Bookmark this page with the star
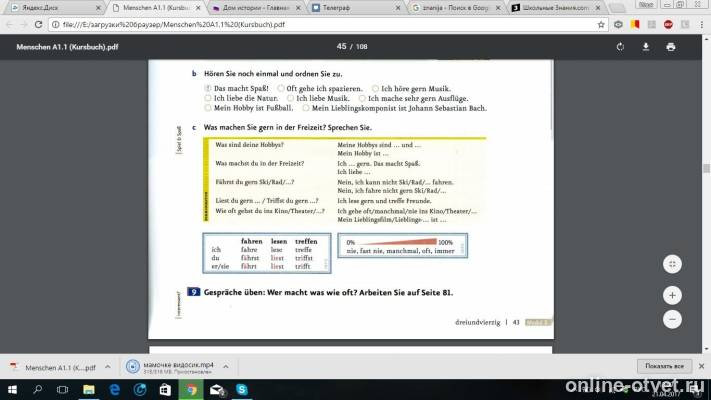 [601, 24]
